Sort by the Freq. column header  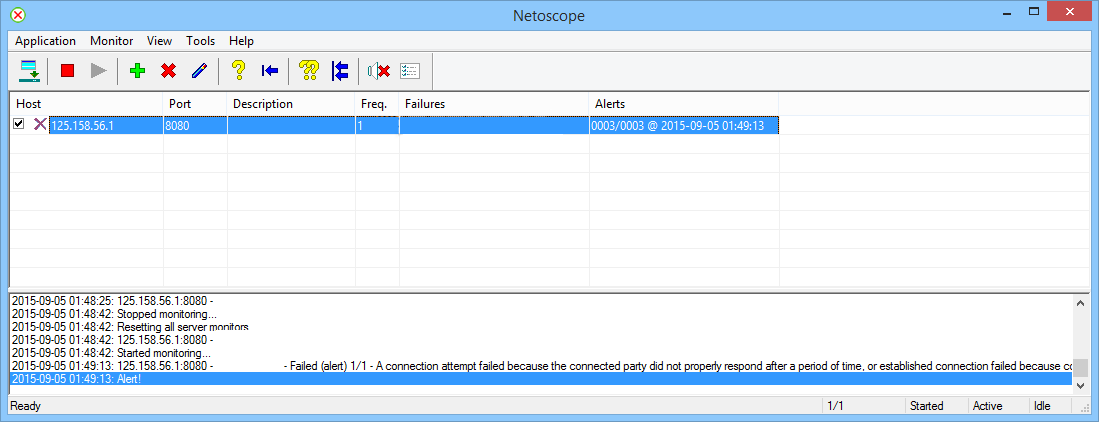point(377,104)
